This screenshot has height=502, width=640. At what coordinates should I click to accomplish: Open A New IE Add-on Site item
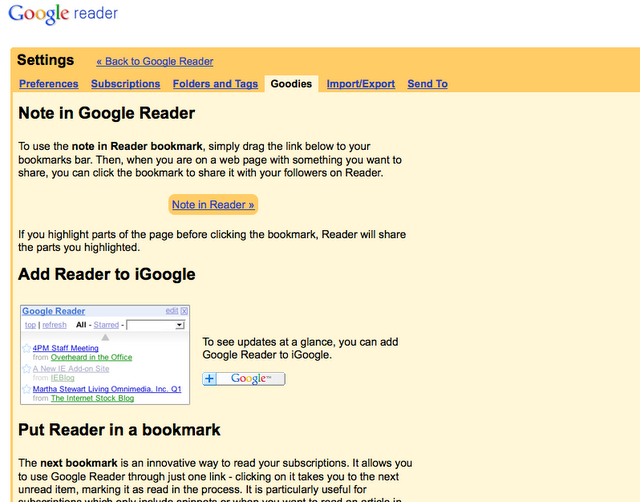tap(71, 369)
